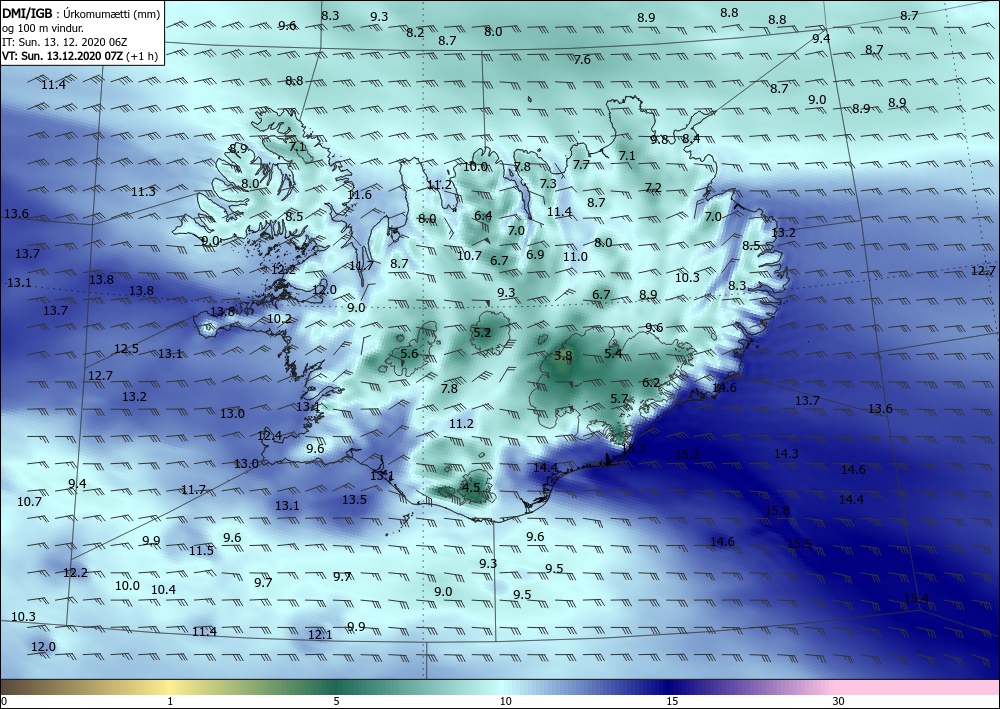Click the 5.7 value on the map
This screenshot has height=709, width=1000.
[619, 398]
